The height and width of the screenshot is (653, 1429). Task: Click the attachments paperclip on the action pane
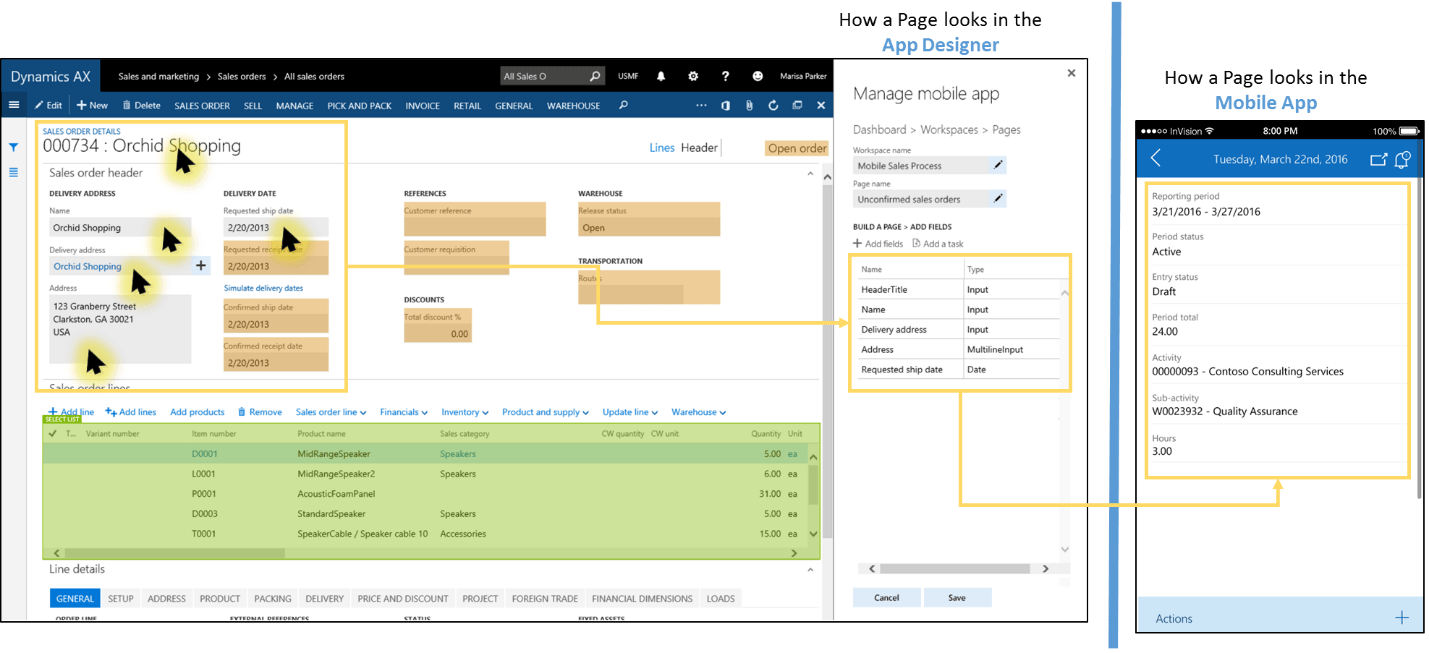click(x=749, y=105)
